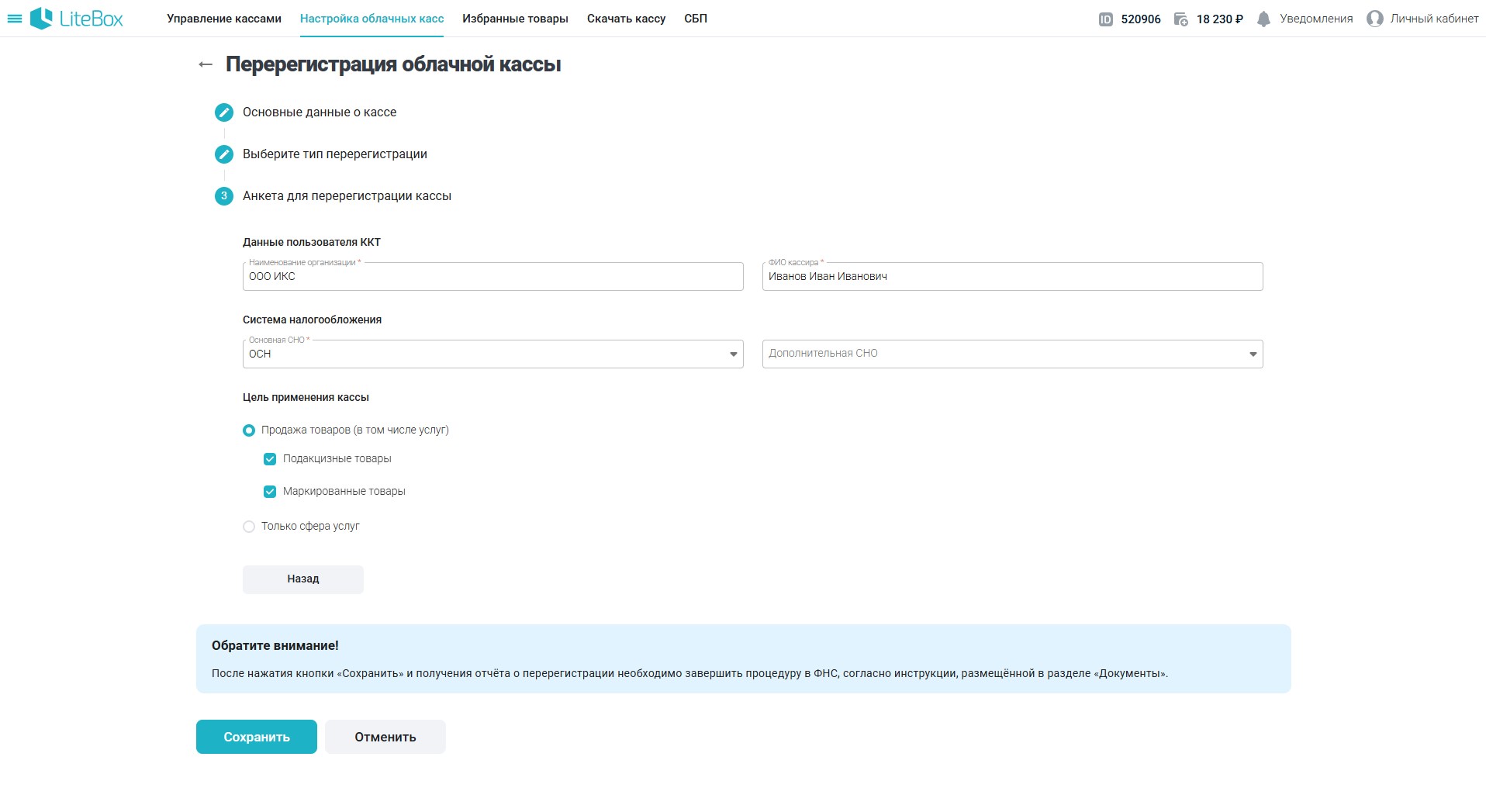The width and height of the screenshot is (1486, 812).
Task: Click the LiteBox logo
Action: click(77, 19)
